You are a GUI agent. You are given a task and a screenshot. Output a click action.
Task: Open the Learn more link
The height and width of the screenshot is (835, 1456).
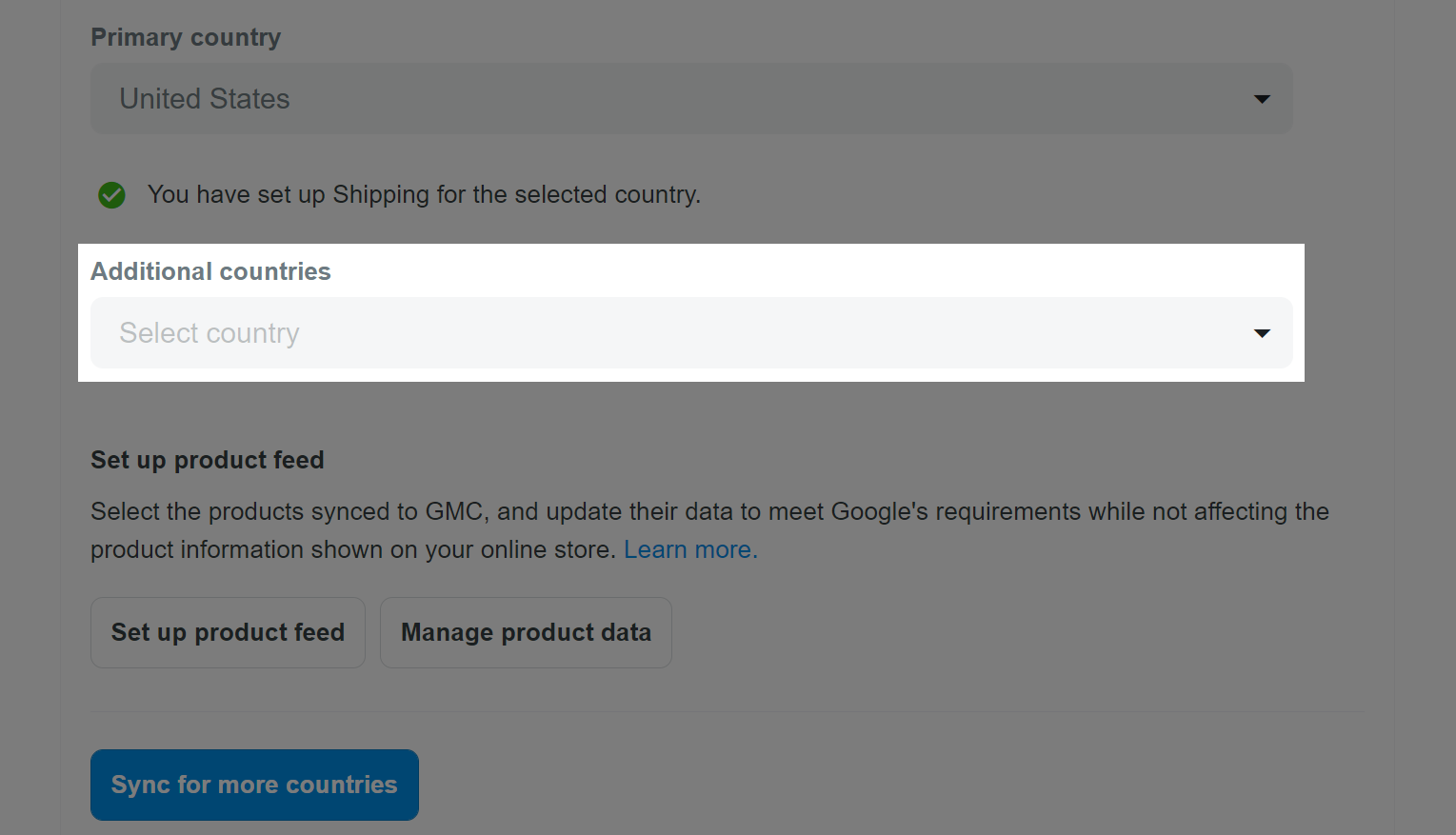pyautogui.click(x=690, y=549)
